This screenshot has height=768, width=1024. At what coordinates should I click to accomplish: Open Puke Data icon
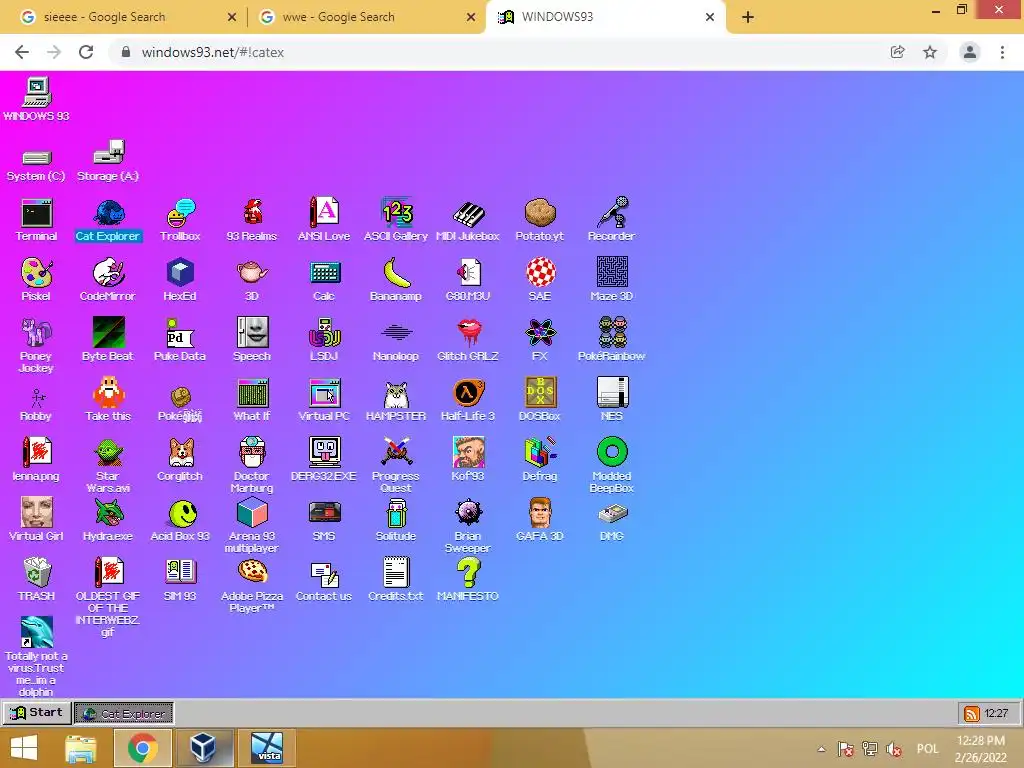pyautogui.click(x=180, y=339)
